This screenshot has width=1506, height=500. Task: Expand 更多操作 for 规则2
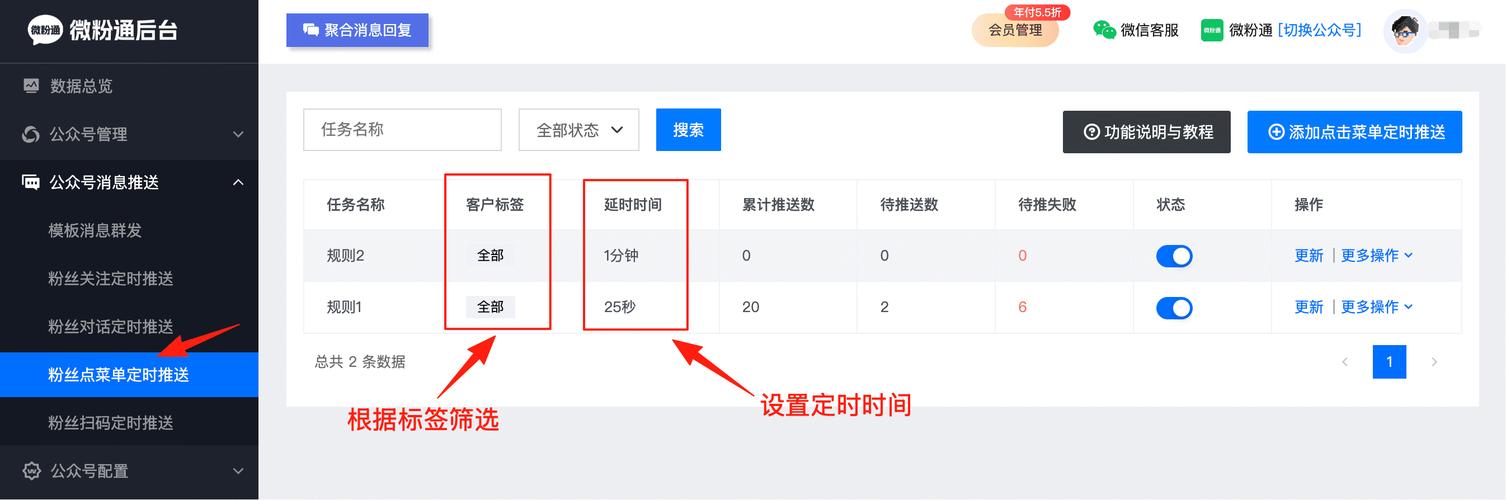(1377, 255)
